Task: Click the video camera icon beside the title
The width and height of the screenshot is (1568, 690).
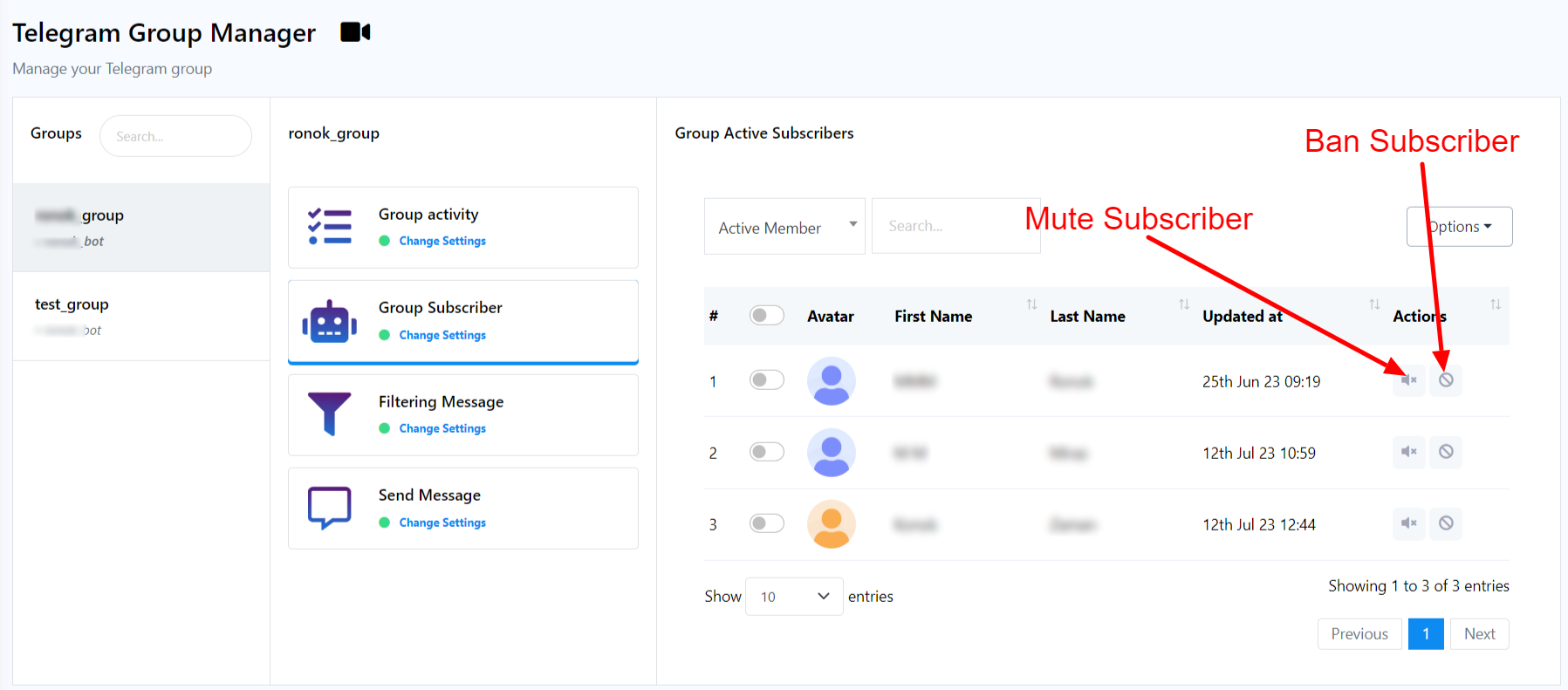Action: 355,32
